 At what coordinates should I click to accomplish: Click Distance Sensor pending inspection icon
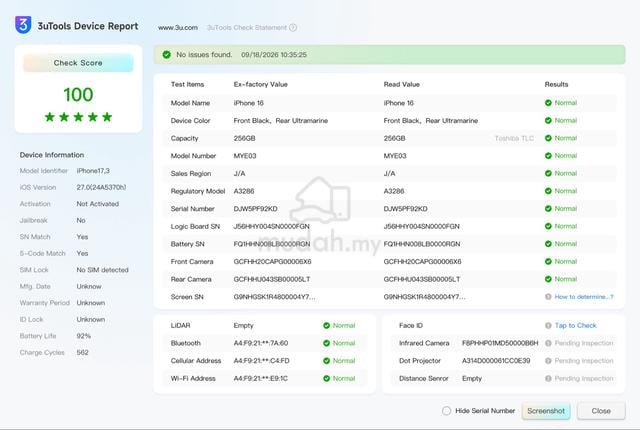point(548,378)
